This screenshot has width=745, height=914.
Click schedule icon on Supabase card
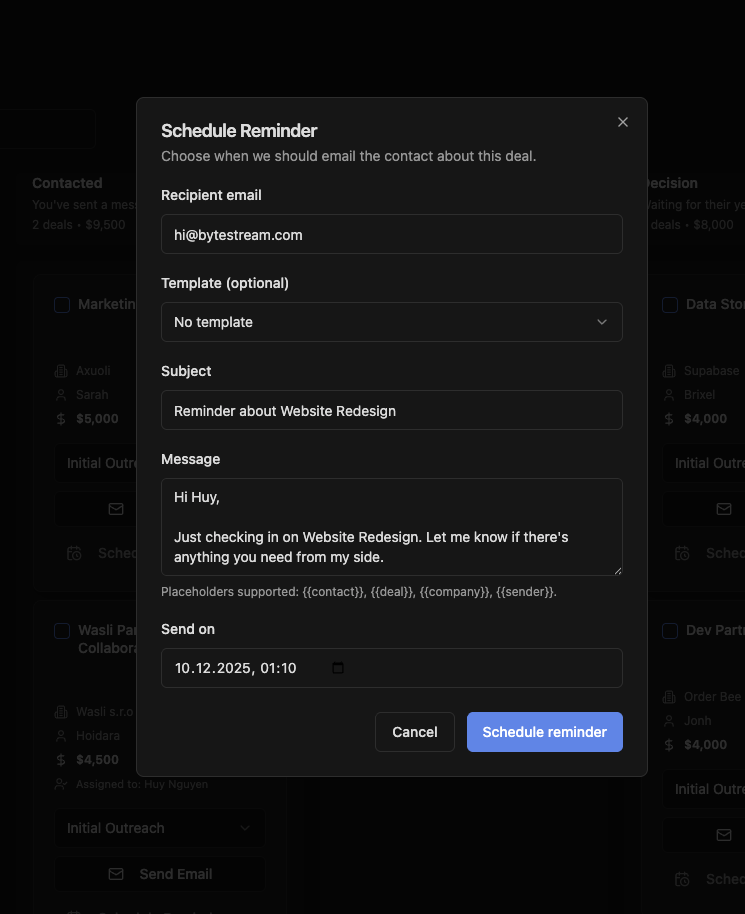pyautogui.click(x=682, y=553)
